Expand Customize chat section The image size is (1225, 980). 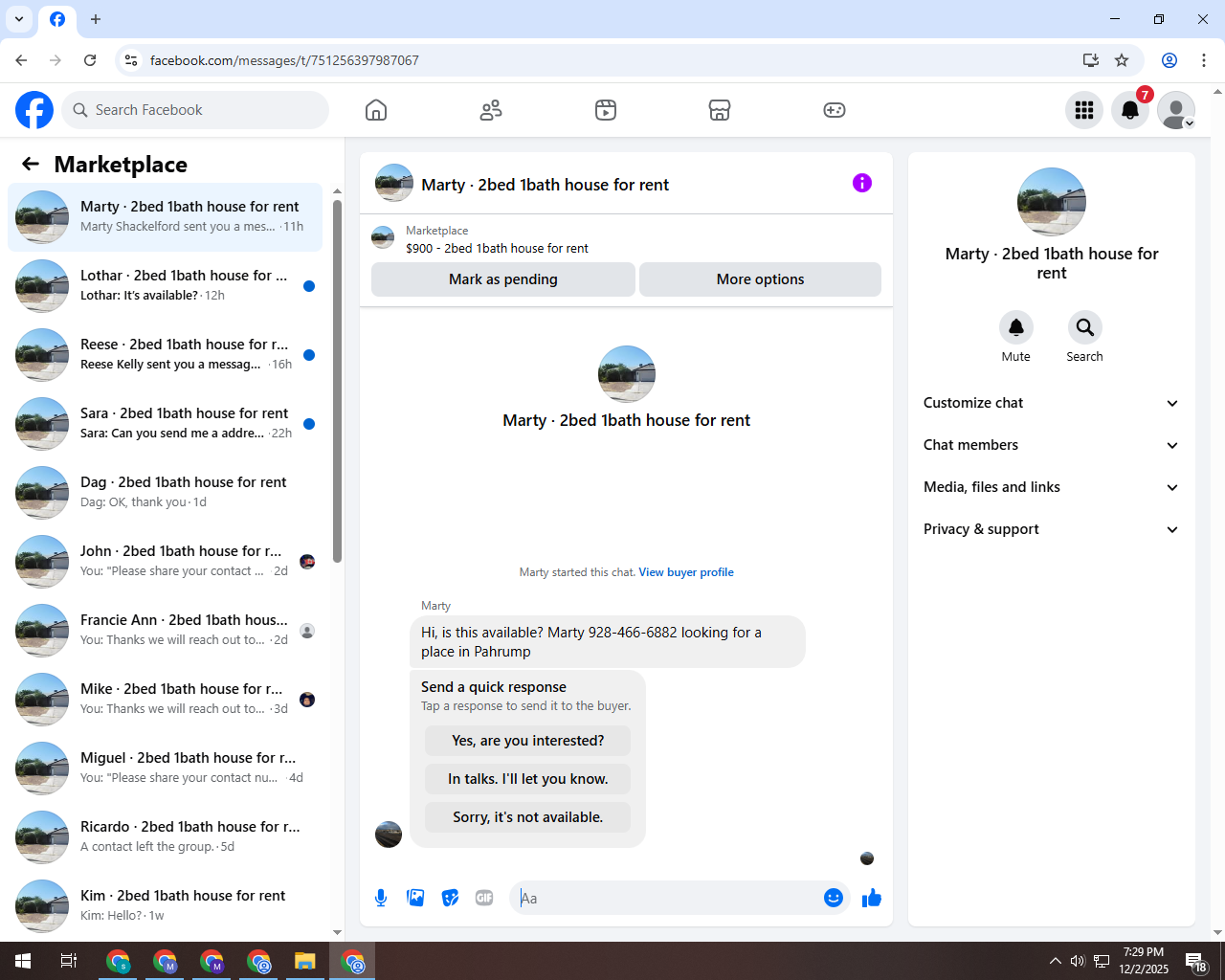point(1052,403)
